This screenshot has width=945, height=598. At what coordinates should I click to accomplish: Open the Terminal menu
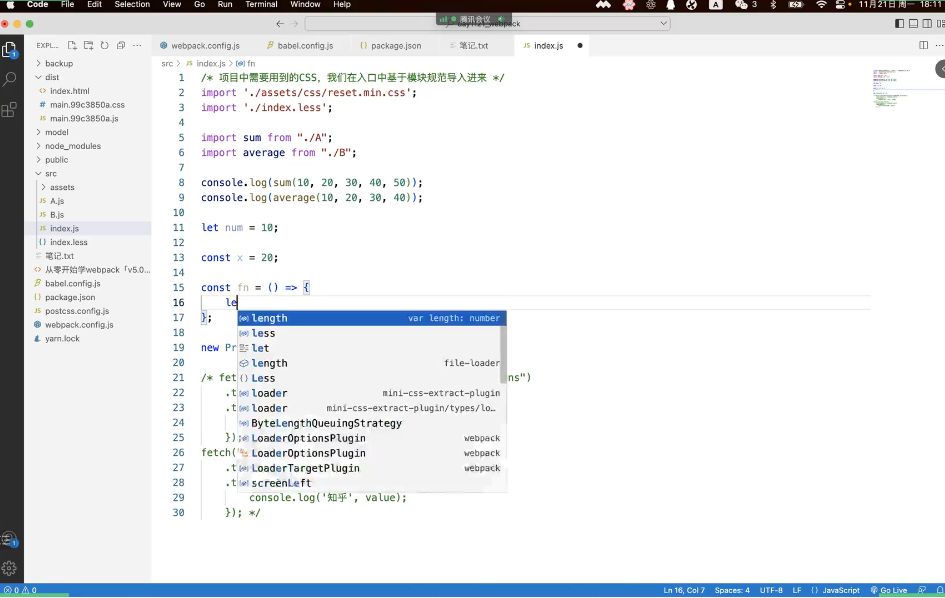[261, 4]
